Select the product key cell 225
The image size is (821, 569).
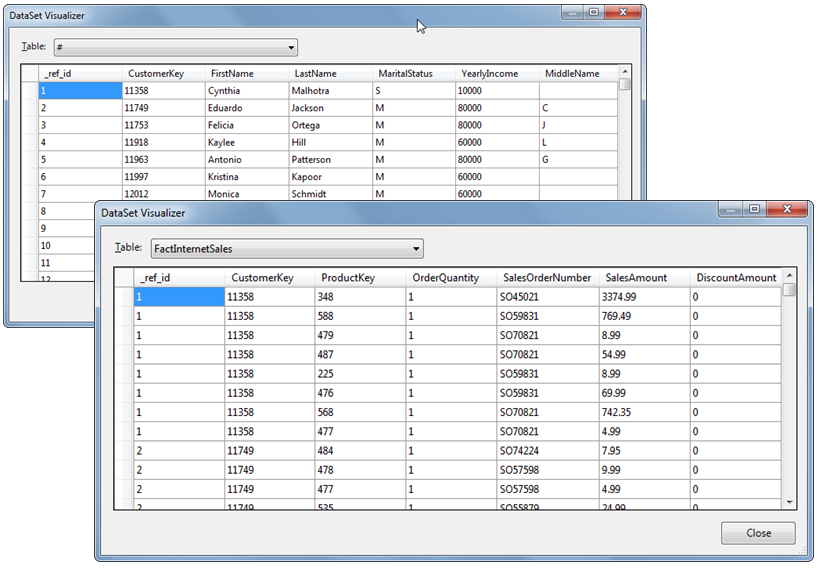[x=360, y=374]
